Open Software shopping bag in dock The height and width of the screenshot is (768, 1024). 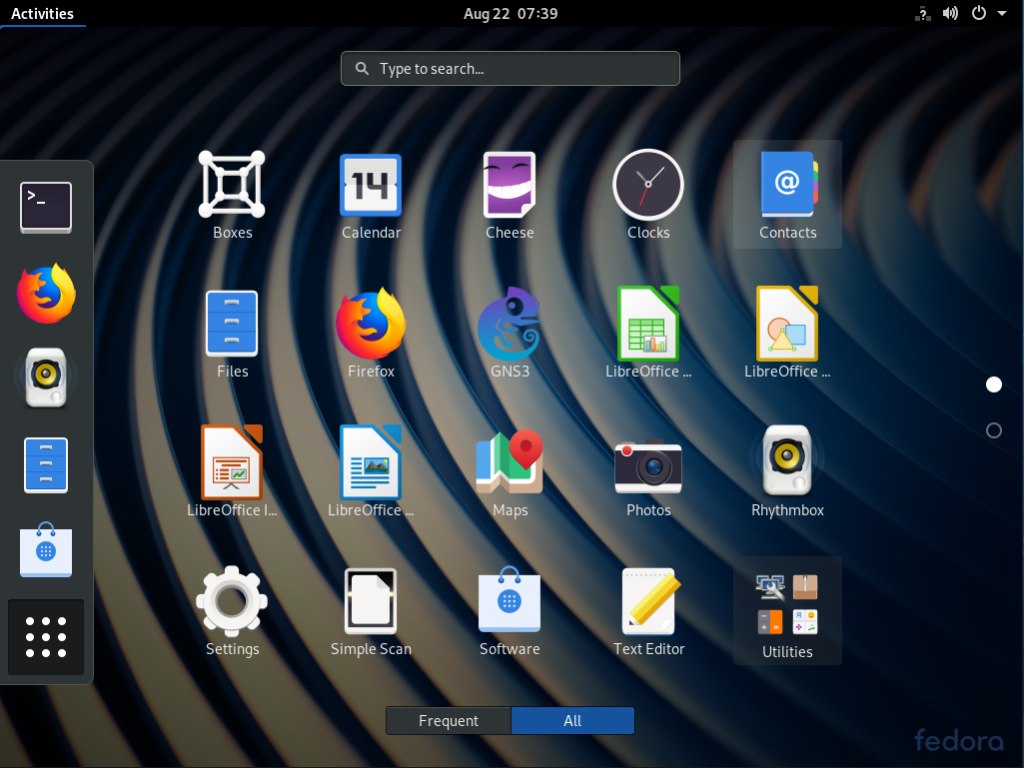click(46, 550)
